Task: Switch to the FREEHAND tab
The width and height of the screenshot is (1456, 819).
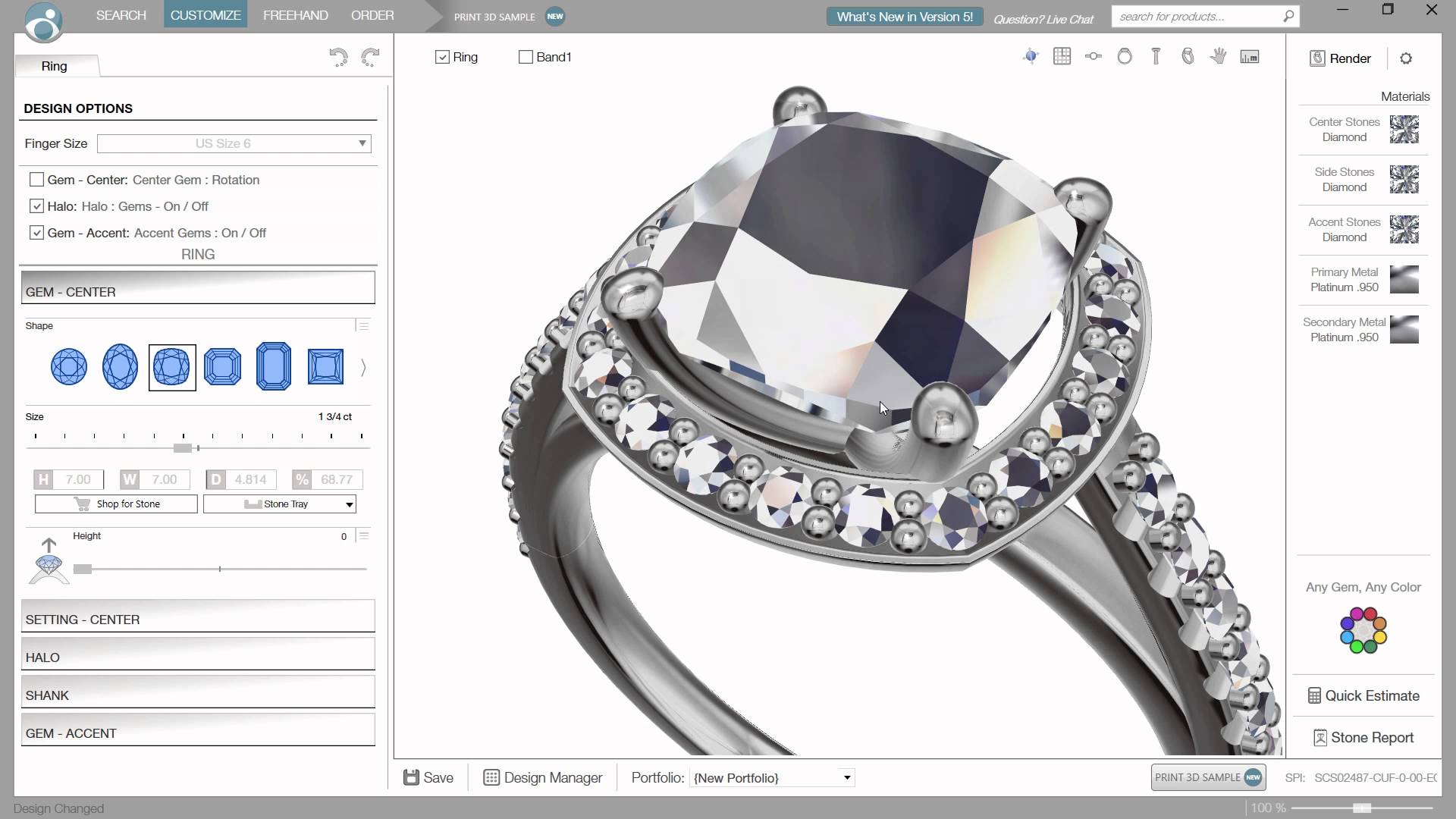Action: tap(295, 15)
